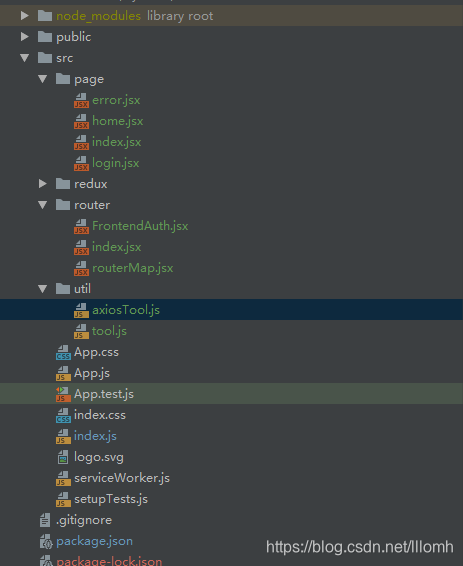Collapse the page folder arrow
The width and height of the screenshot is (463, 566).
(x=43, y=79)
